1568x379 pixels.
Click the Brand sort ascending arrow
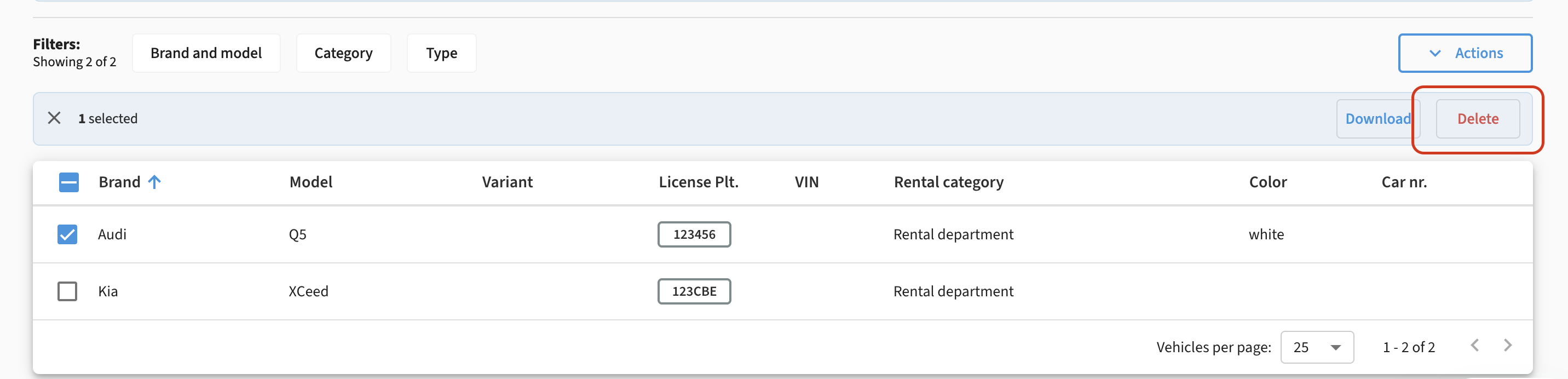click(154, 182)
